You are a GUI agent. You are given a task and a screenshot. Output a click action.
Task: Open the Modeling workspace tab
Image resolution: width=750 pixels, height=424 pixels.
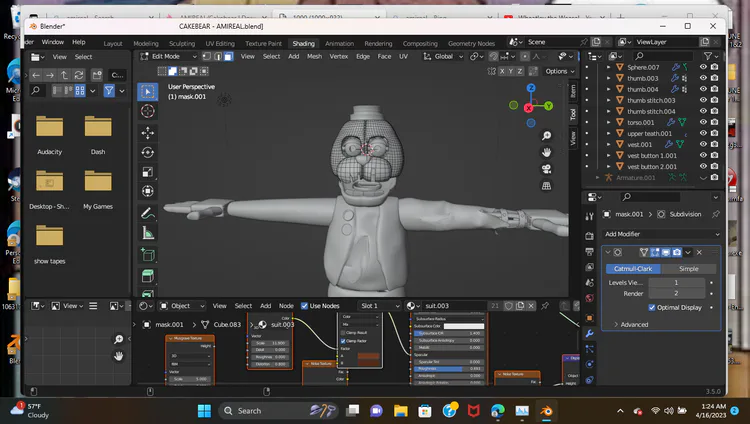(146, 44)
